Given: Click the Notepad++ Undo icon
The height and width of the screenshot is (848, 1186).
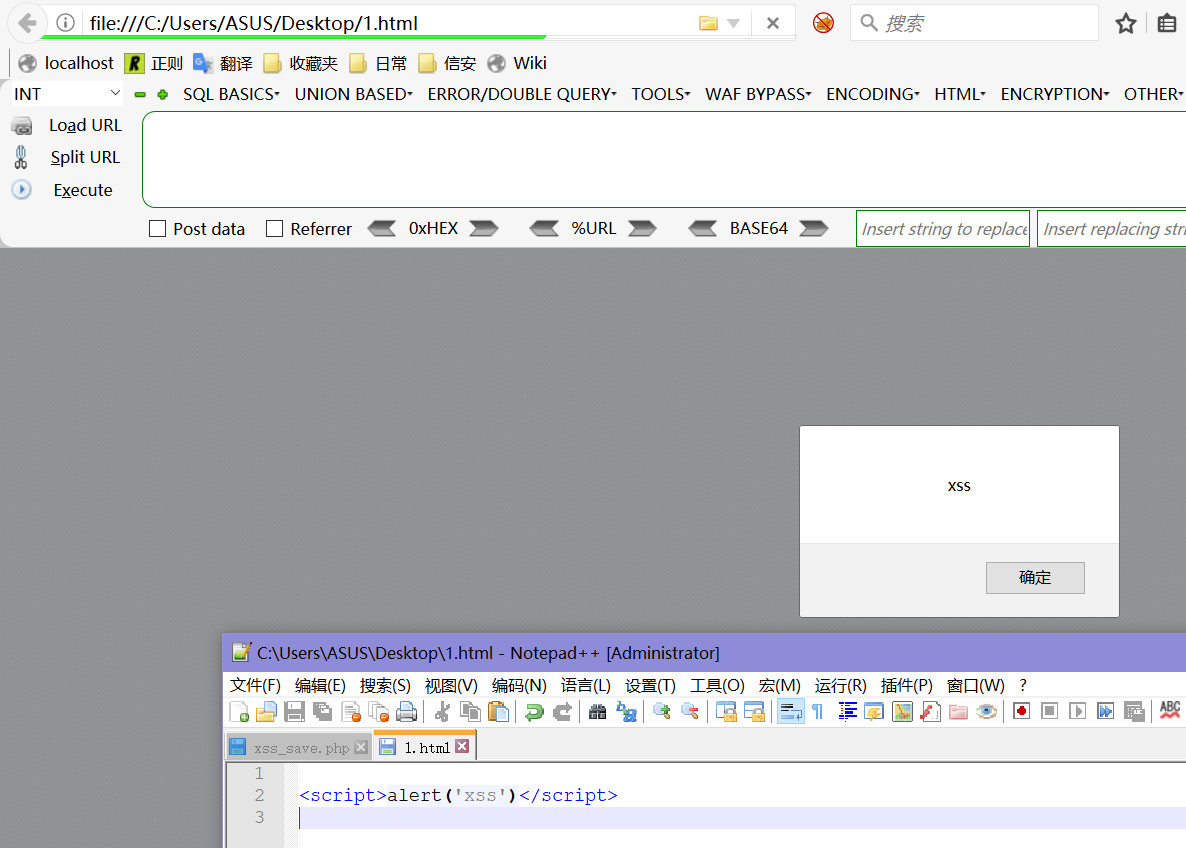Looking at the screenshot, I should click(x=534, y=712).
